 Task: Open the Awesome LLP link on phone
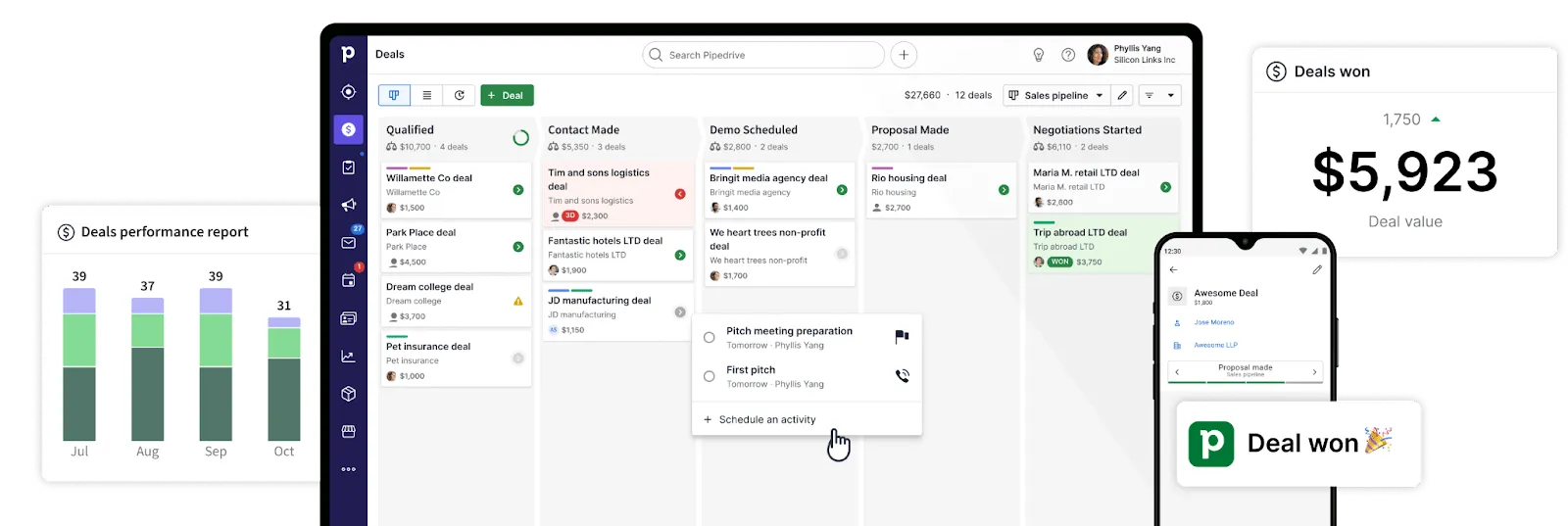(x=1215, y=345)
